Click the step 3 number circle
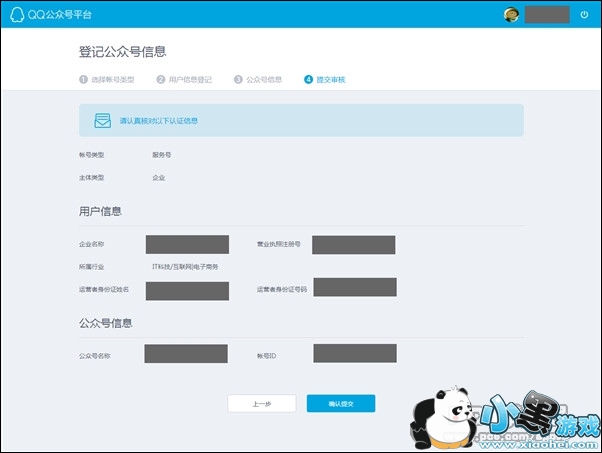602x453 pixels. [238, 79]
